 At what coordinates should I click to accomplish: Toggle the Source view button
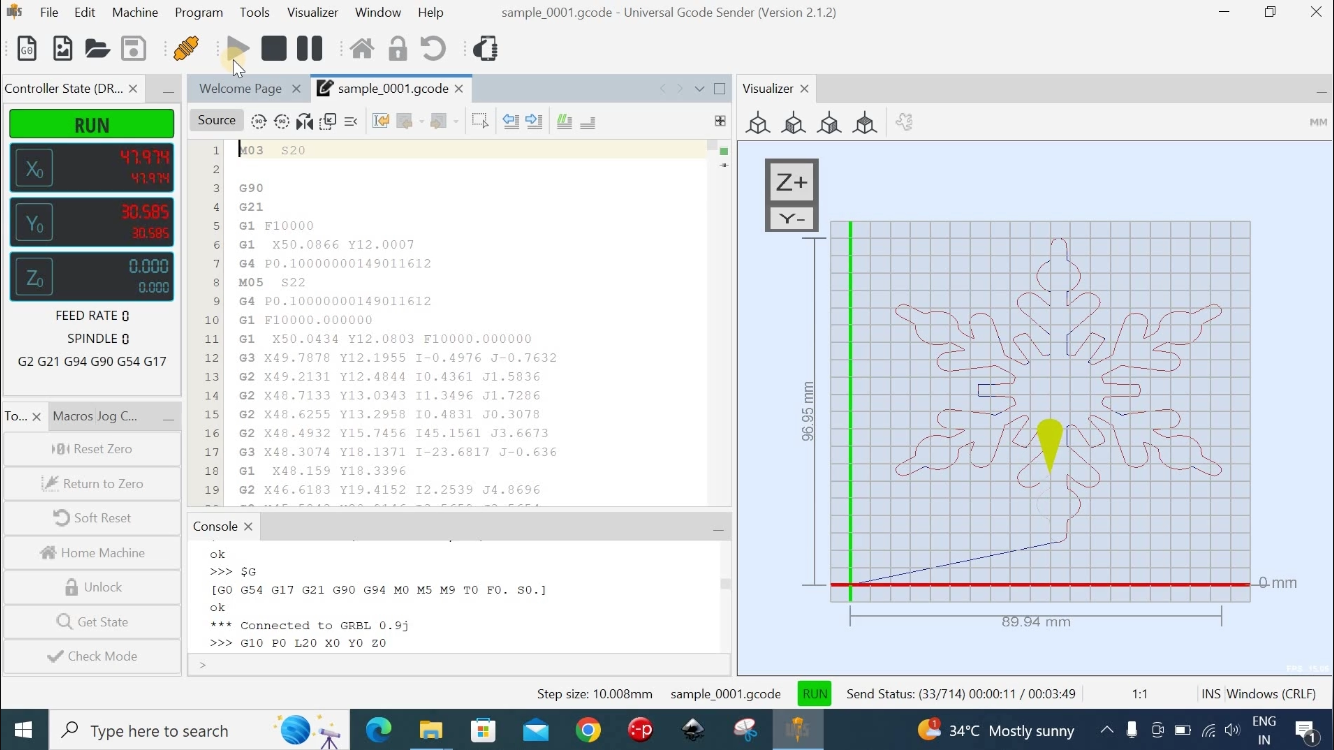point(216,120)
